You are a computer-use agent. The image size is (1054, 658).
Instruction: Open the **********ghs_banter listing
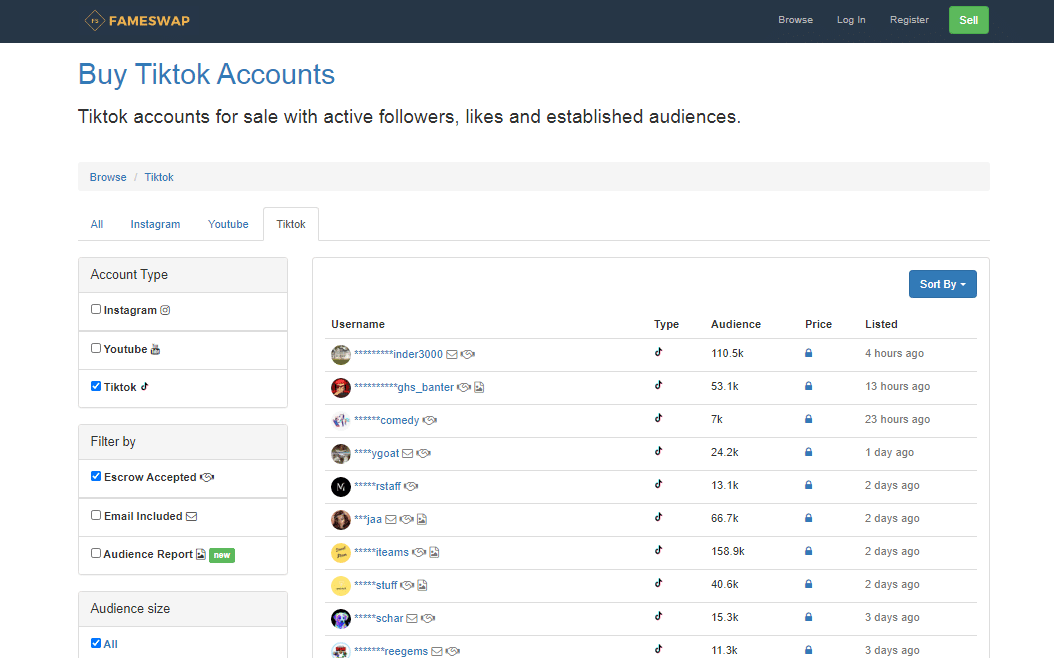[404, 387]
